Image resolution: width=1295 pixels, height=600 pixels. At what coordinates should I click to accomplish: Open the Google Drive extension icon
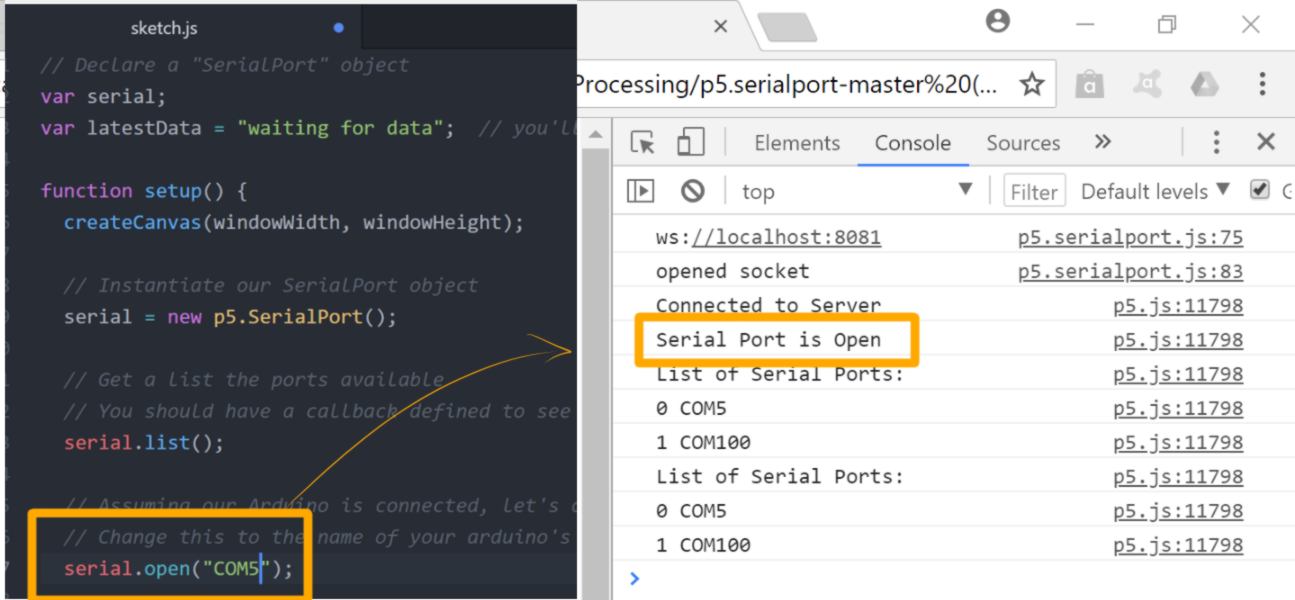pos(1203,85)
